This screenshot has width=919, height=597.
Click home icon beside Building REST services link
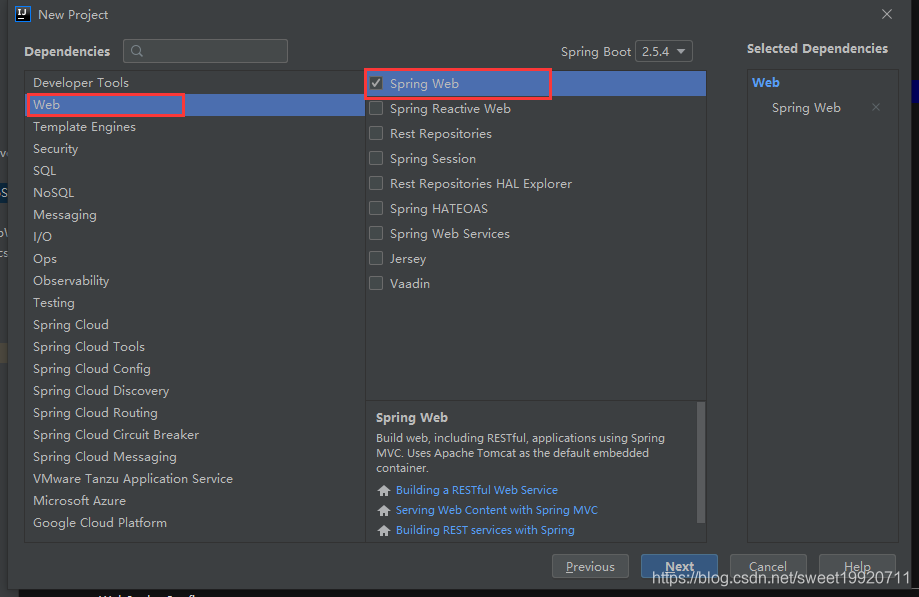384,530
